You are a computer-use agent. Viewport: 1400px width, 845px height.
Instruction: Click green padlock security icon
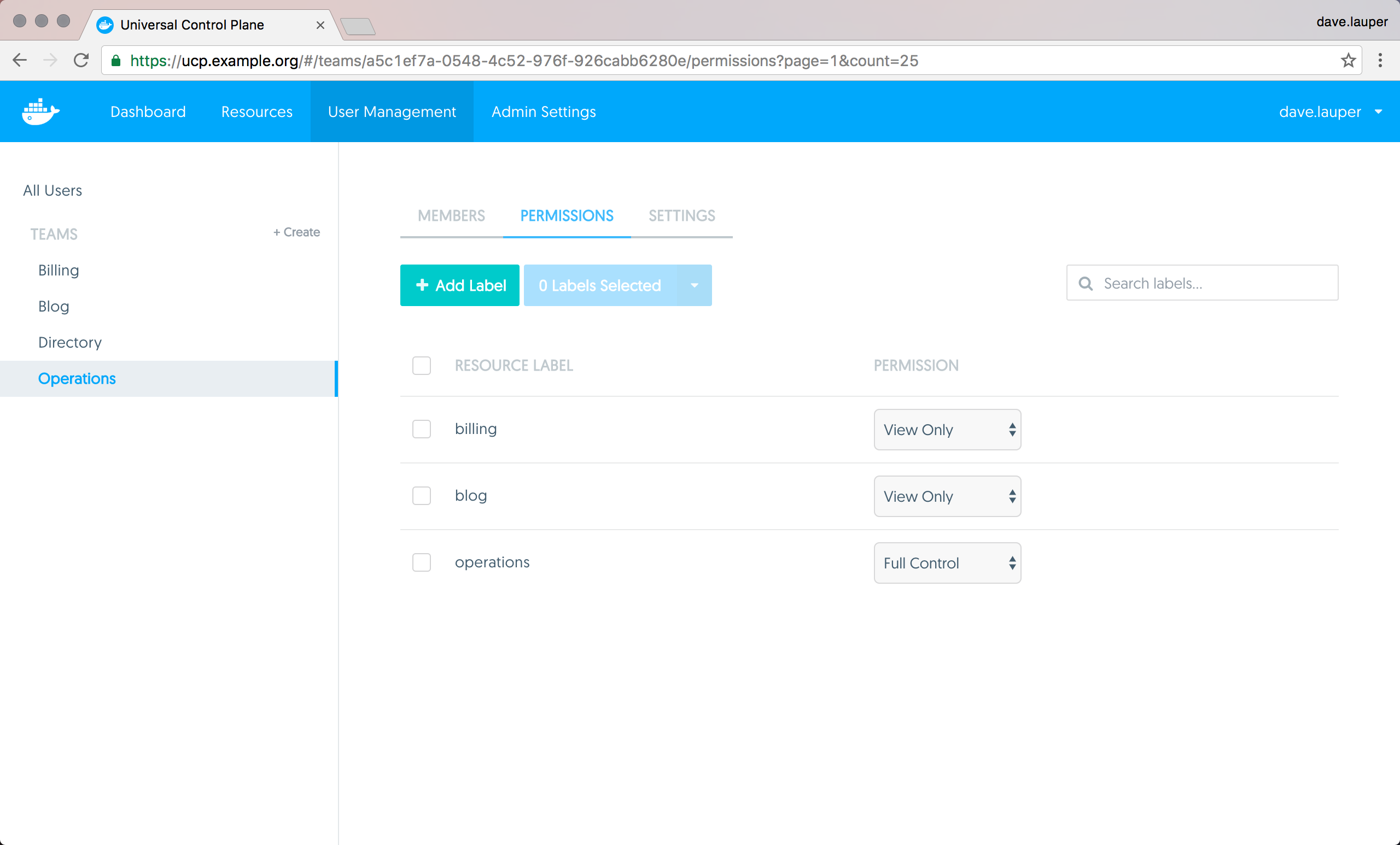[116, 61]
